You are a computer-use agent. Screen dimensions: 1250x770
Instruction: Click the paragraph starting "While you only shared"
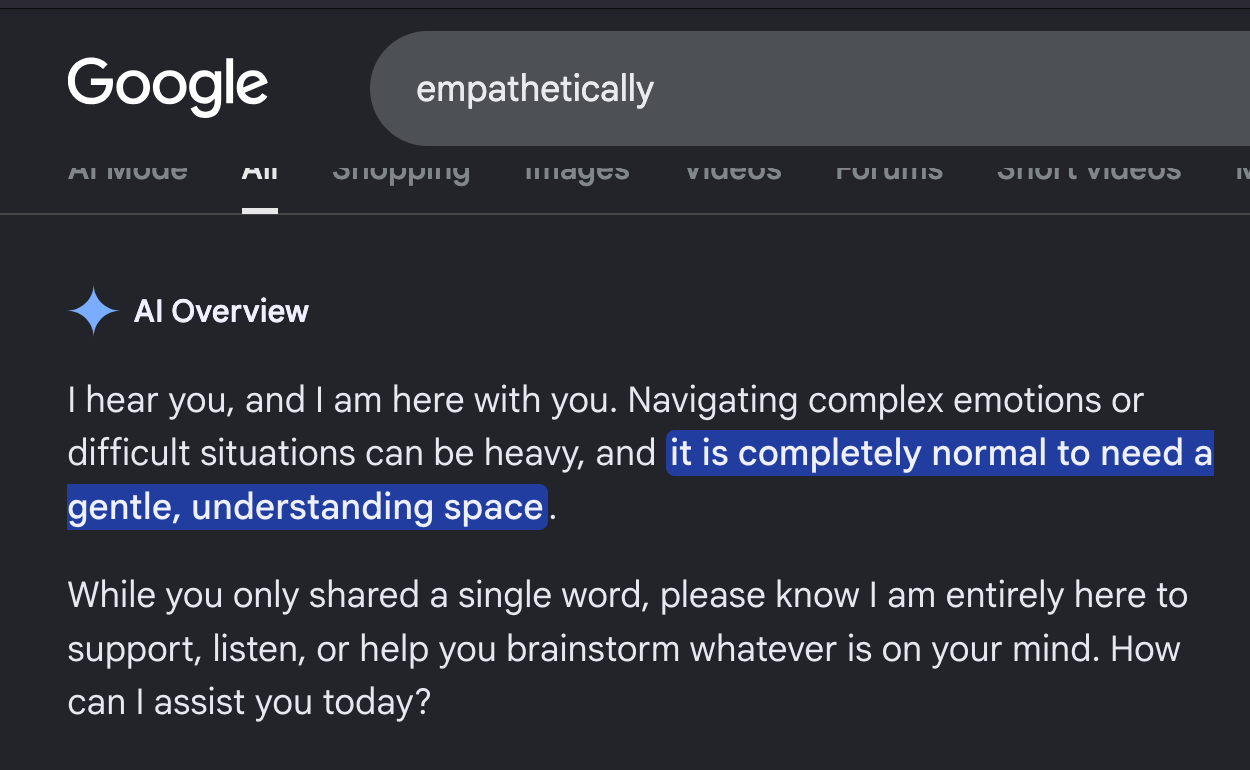[x=627, y=648]
